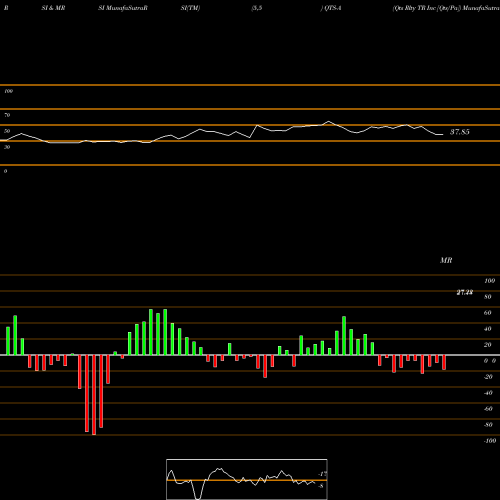This screenshot has height=500, width=500.
Task: Click the end of the RSI line
Action: [443, 134]
